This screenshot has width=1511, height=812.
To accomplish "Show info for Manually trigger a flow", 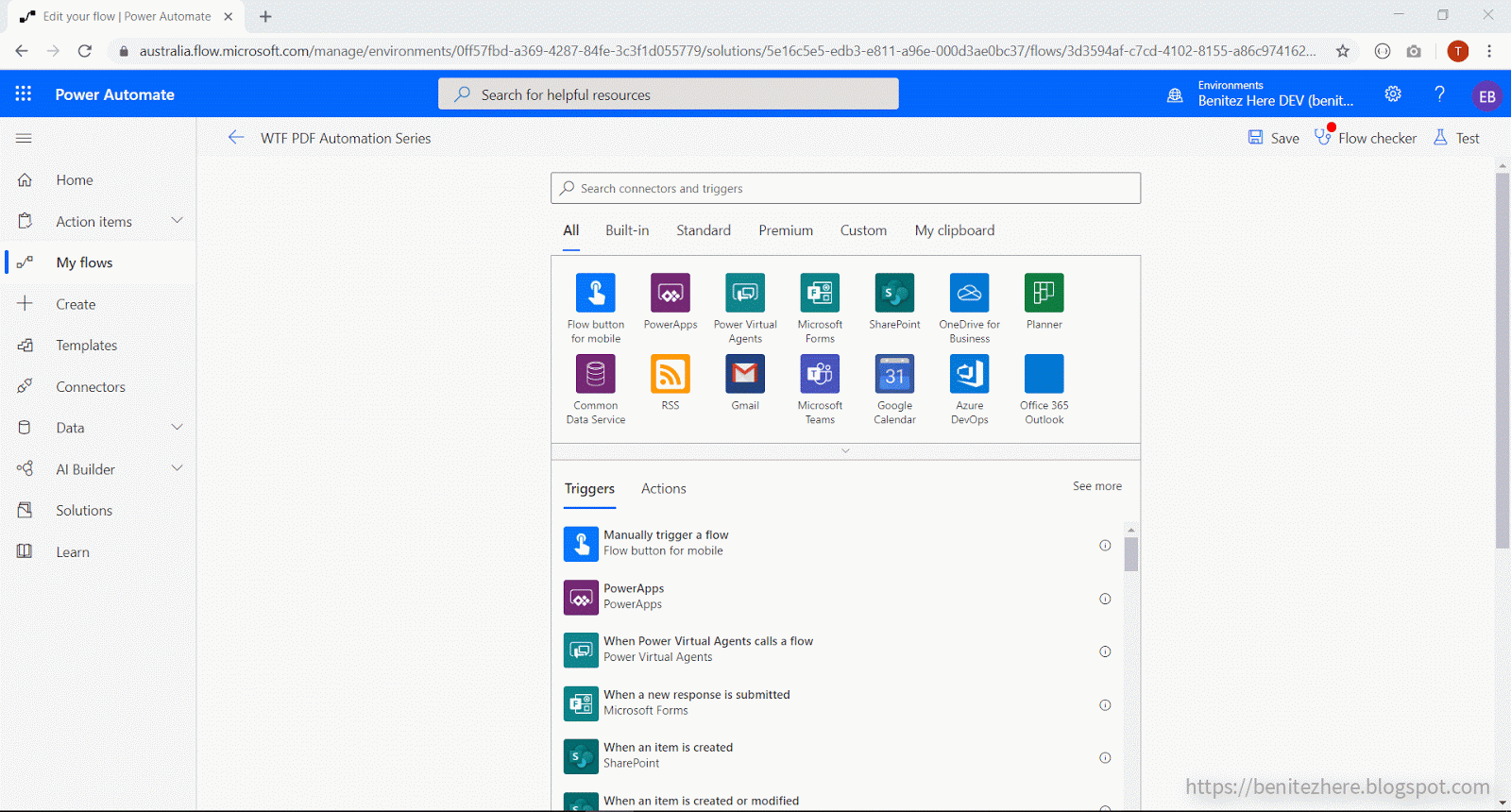I will click(x=1105, y=545).
